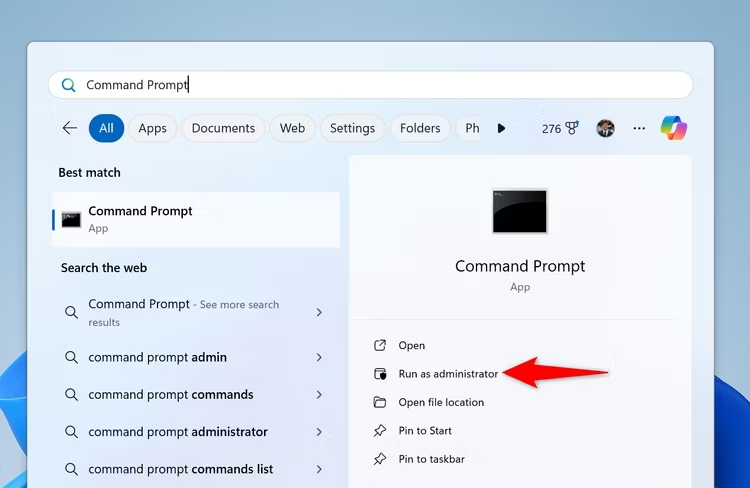Open the Copilot icon
750x488 pixels.
[673, 128]
